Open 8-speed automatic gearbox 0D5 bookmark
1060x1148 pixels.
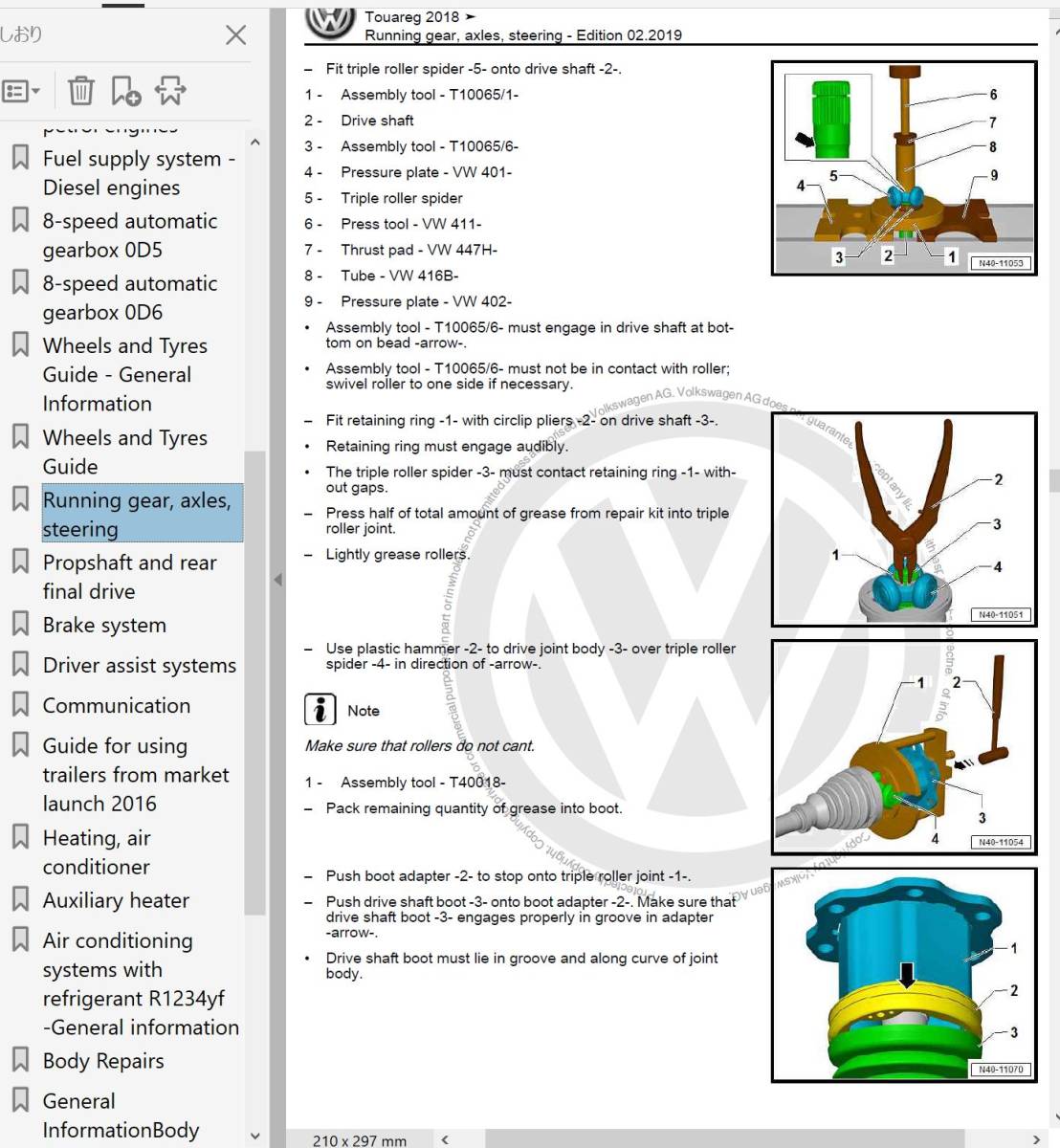click(130, 235)
